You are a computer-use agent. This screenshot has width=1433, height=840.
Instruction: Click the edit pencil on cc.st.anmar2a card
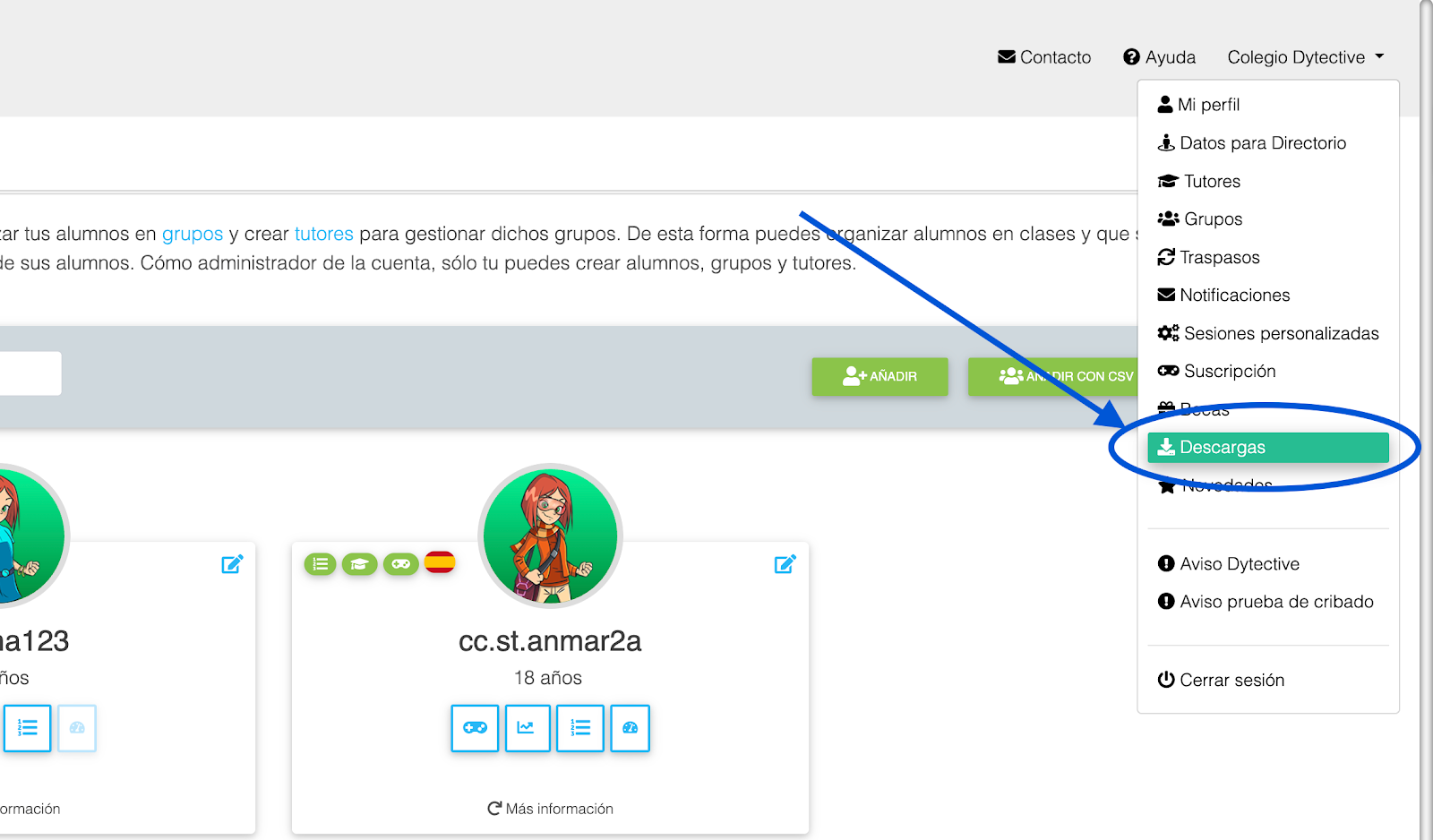tap(785, 564)
